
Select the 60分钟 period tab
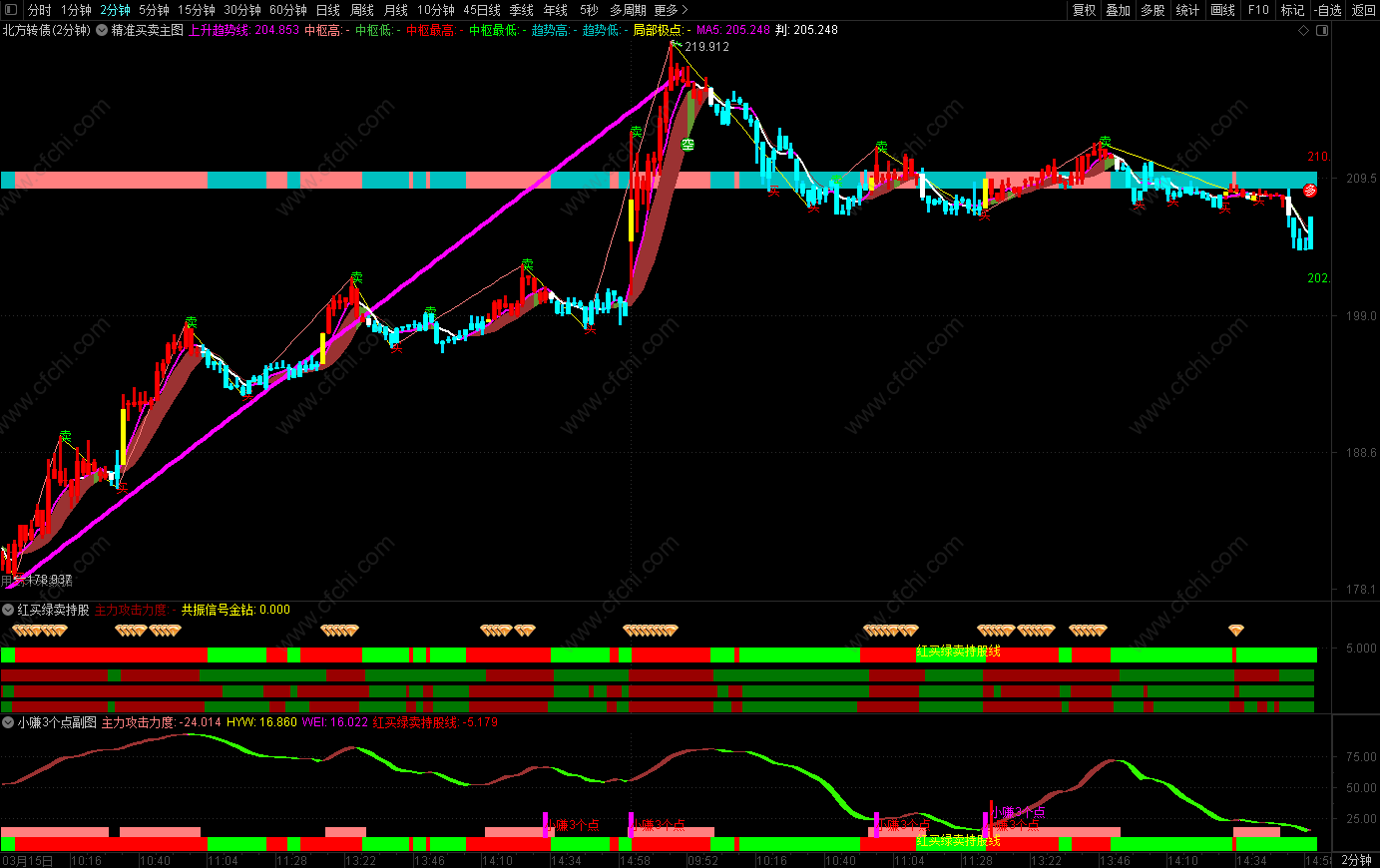(x=288, y=10)
